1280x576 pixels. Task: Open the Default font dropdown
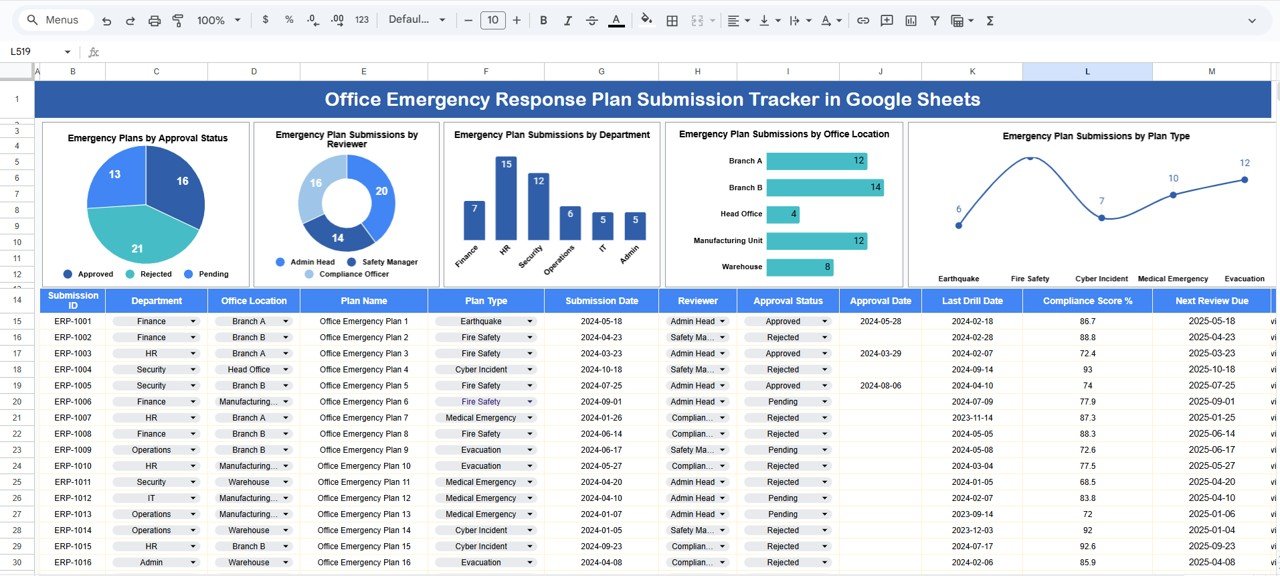414,20
